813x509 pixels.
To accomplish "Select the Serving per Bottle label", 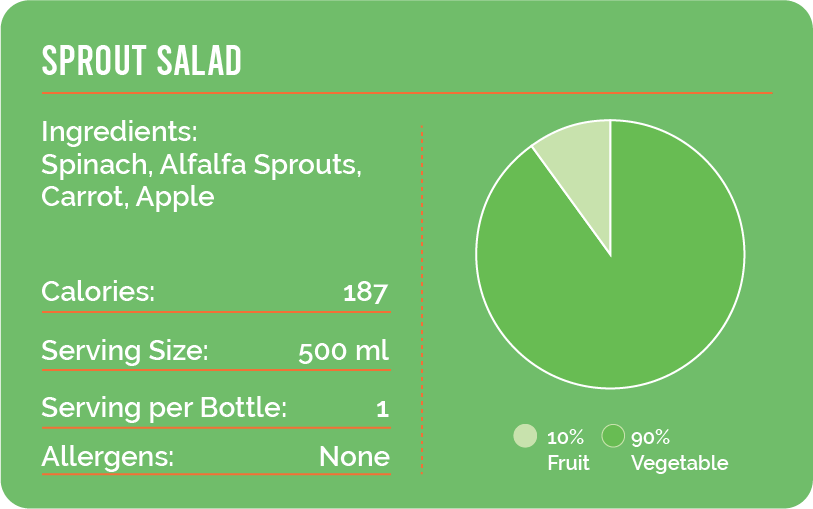I will click(164, 408).
